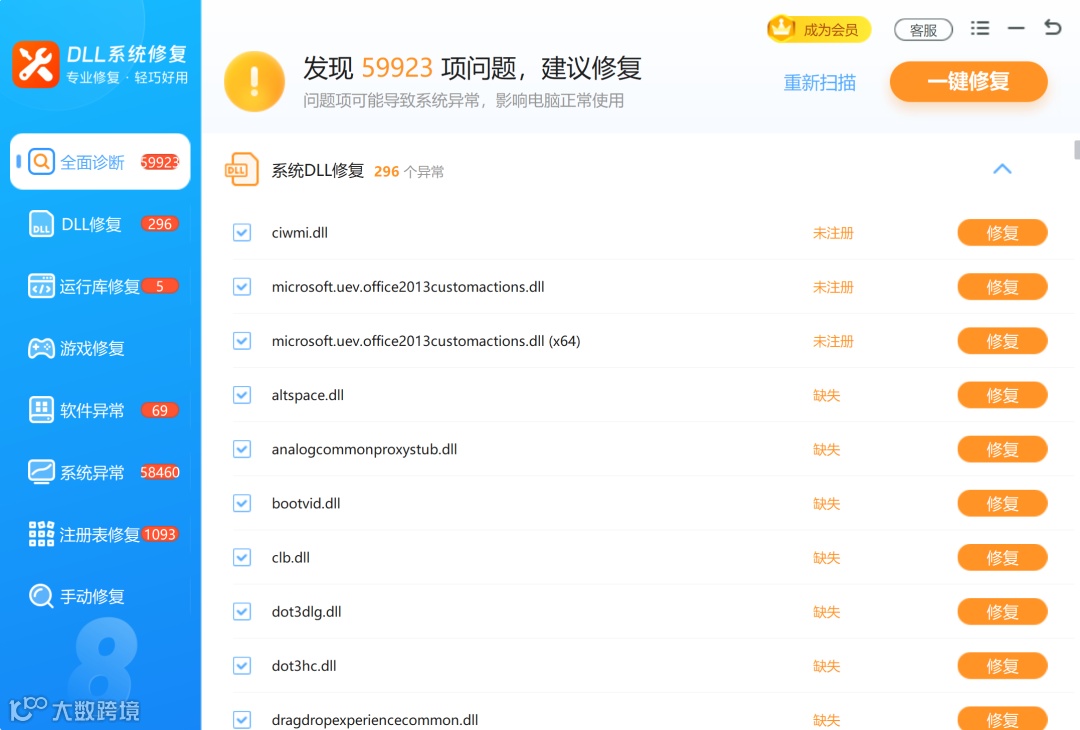
Task: Click the clb.dll file name
Action: [x=291, y=558]
